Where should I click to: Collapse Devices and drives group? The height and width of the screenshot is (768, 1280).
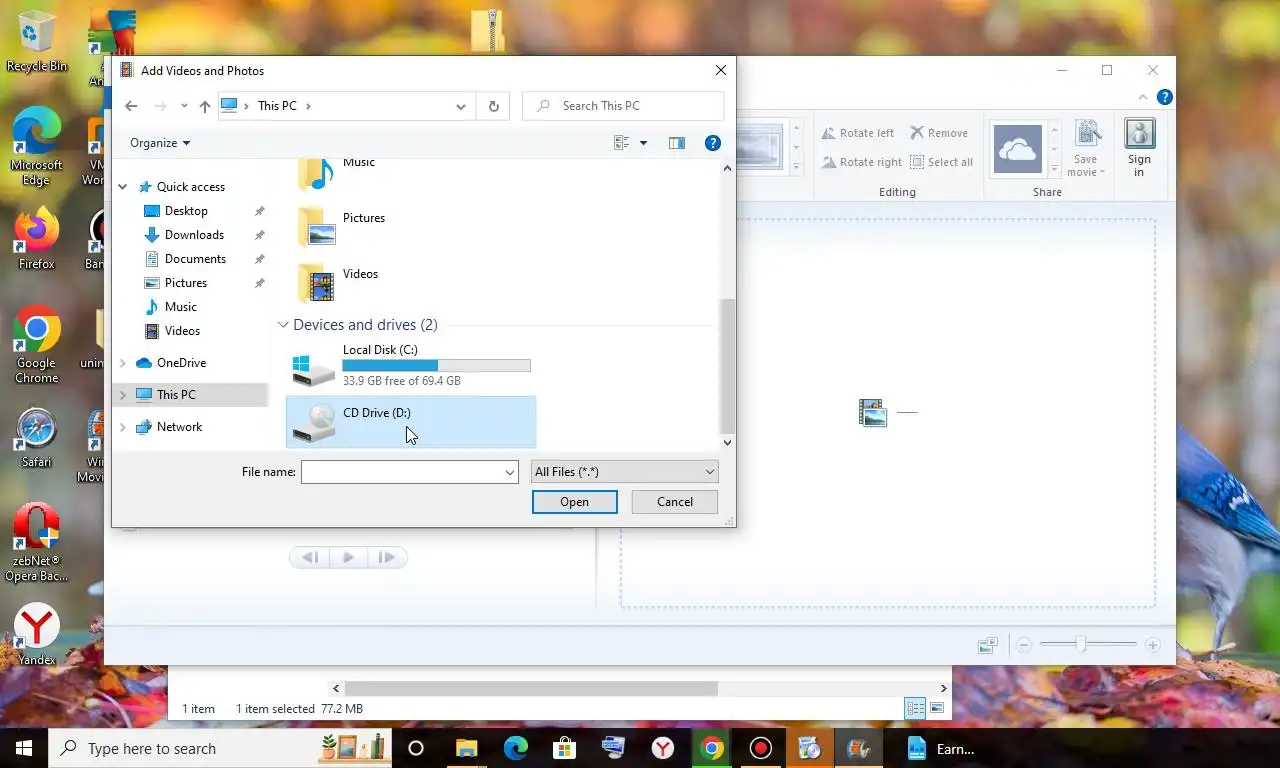283,325
